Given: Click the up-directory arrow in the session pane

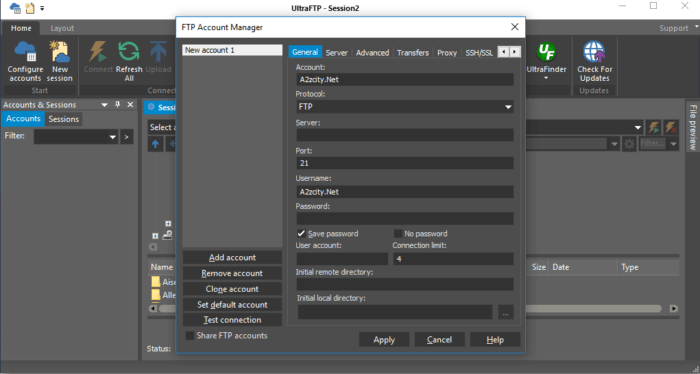Looking at the screenshot, I should [x=155, y=144].
